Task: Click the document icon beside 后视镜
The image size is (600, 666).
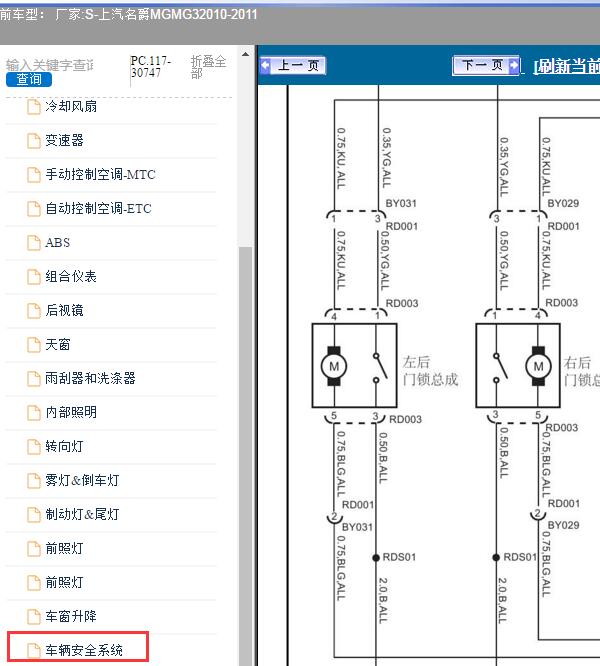Action: [34, 310]
